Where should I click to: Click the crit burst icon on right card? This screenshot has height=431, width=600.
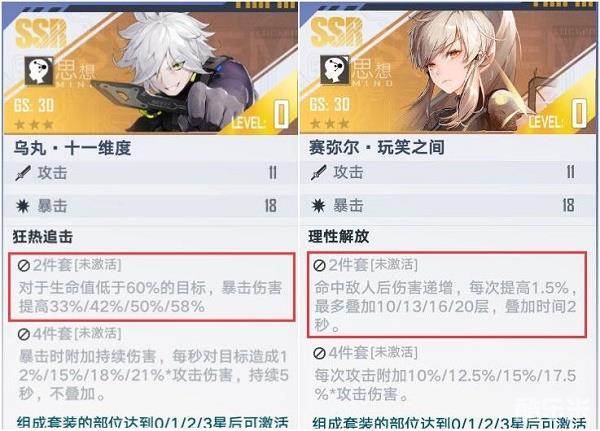tap(318, 206)
